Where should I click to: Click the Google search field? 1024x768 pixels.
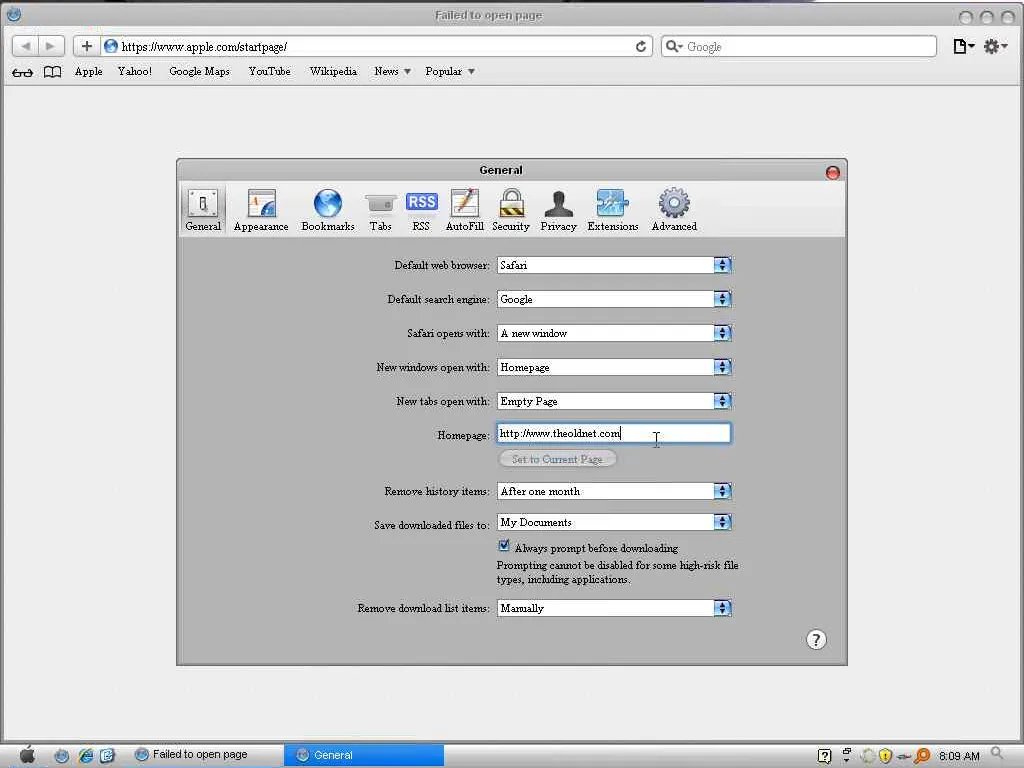click(x=799, y=46)
